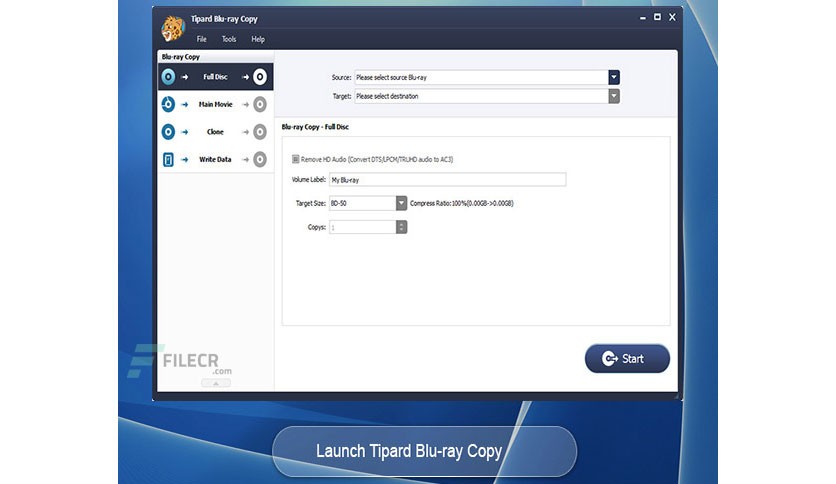The image size is (836, 484).
Task: Expand the Target Size BD-50 dropdown
Action: tap(401, 203)
